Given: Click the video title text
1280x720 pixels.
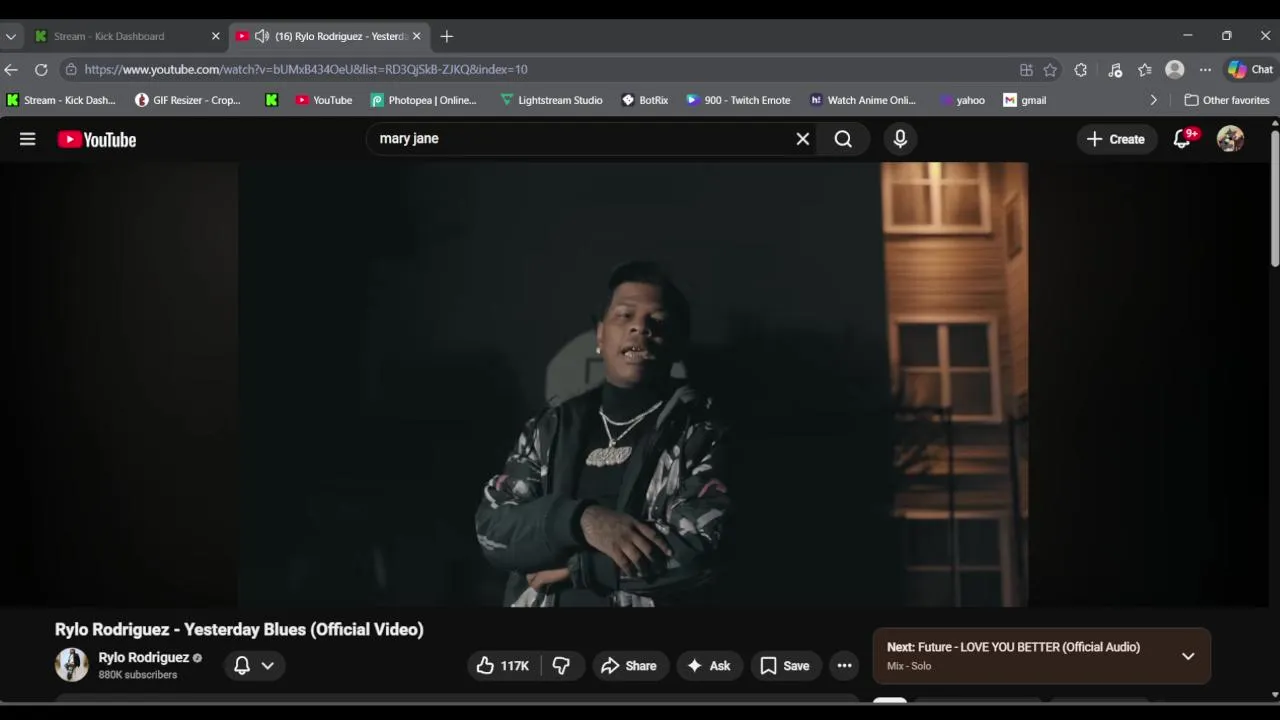Looking at the screenshot, I should click(239, 630).
